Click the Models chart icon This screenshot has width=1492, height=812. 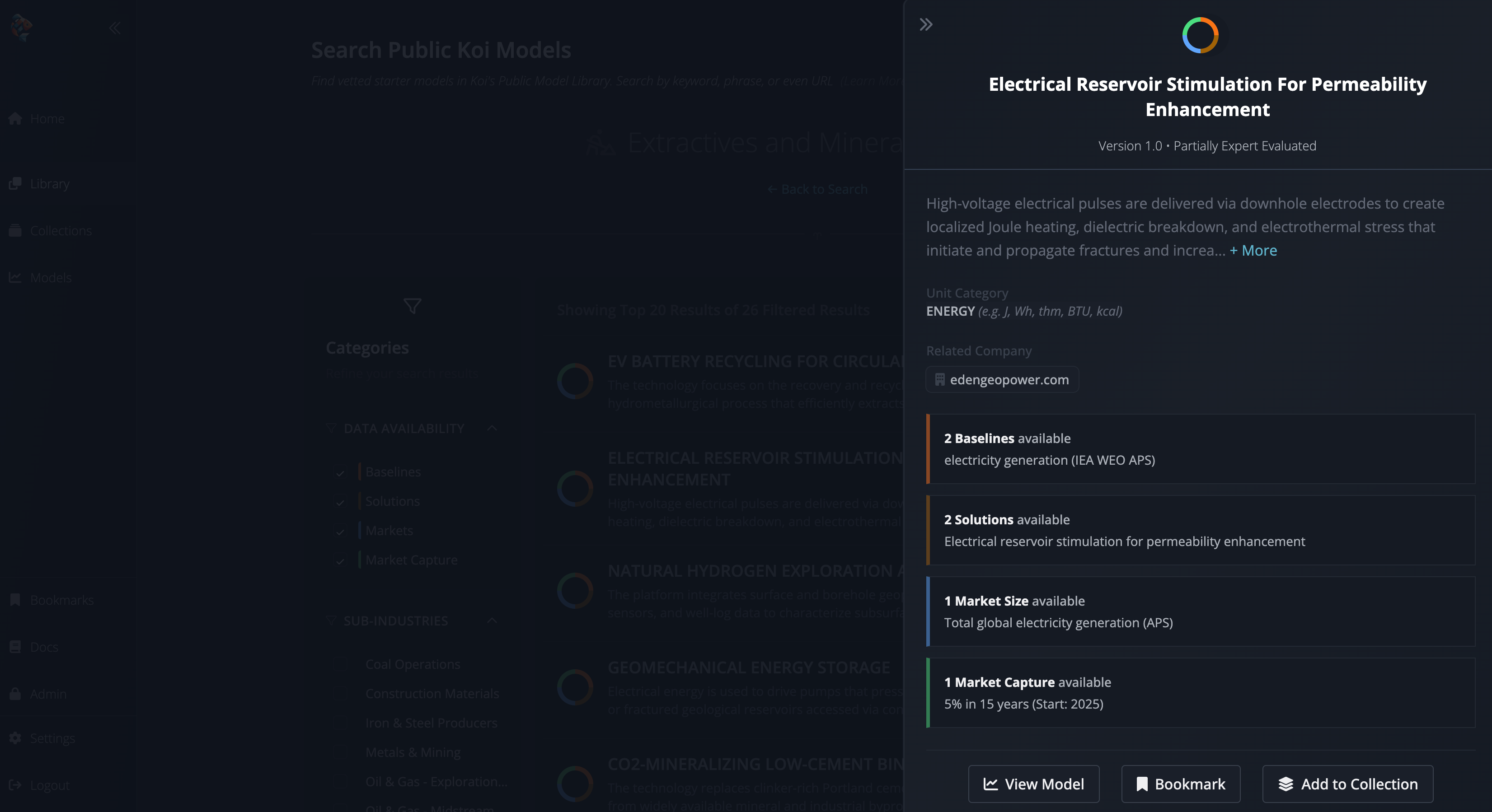[15, 277]
